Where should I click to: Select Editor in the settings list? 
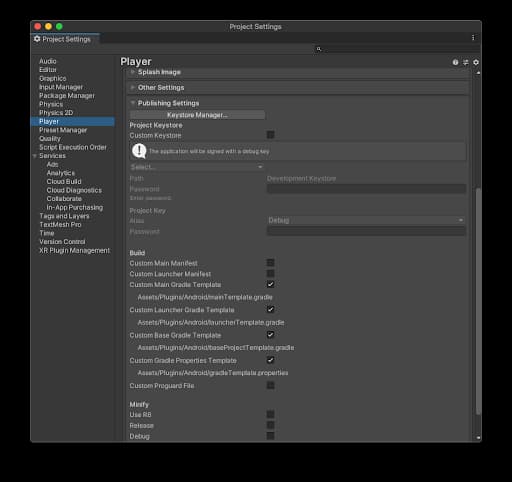pos(48,70)
